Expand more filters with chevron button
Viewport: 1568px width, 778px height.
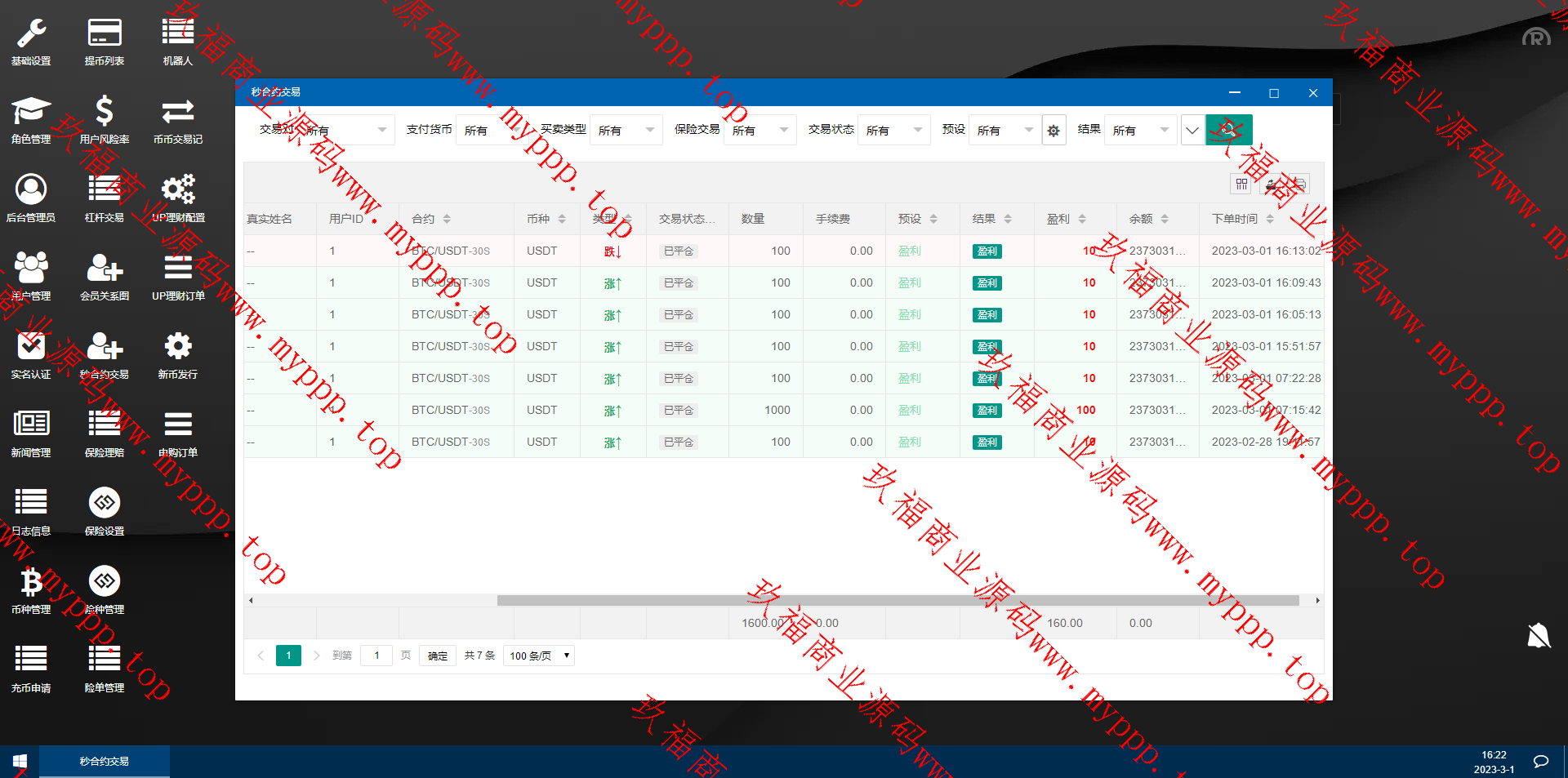1192,131
